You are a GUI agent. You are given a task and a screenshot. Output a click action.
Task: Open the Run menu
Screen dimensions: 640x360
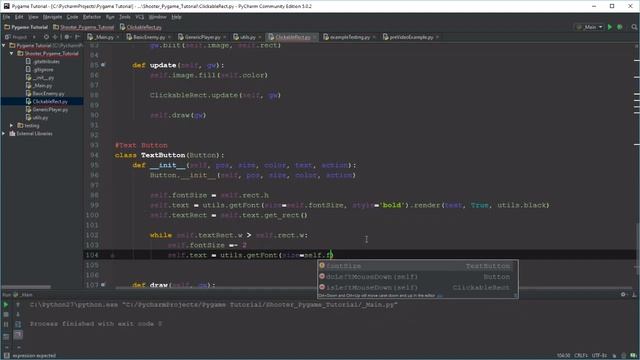[110, 17]
